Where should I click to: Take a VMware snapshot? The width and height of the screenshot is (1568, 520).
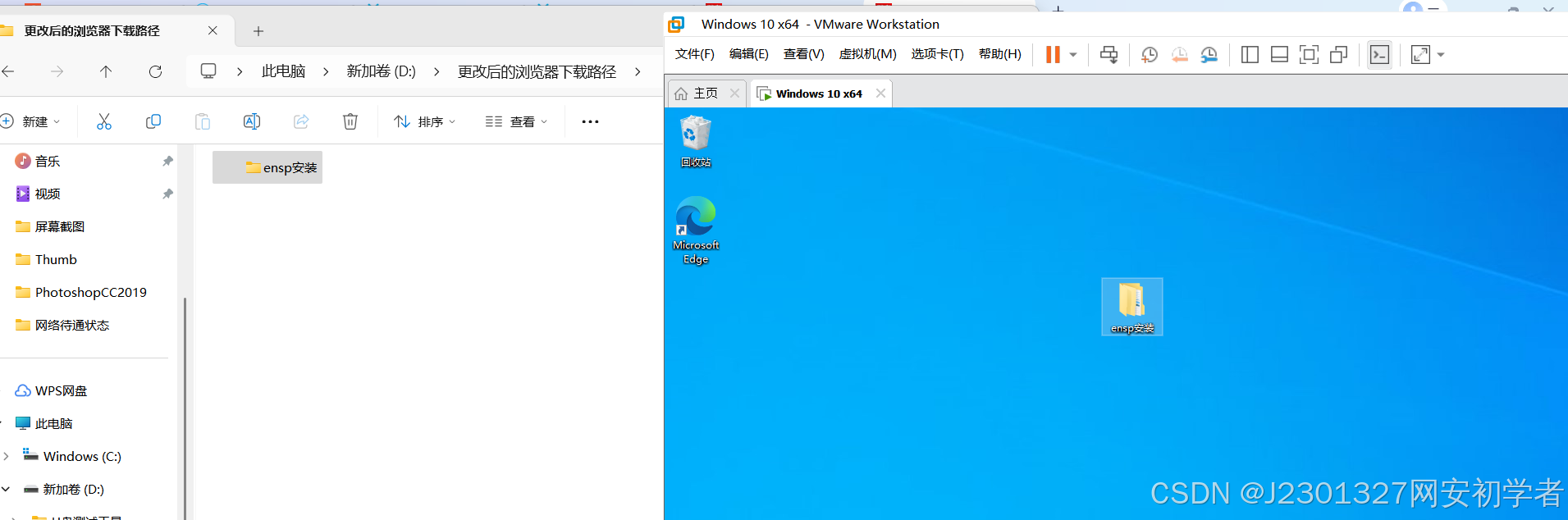1150,55
